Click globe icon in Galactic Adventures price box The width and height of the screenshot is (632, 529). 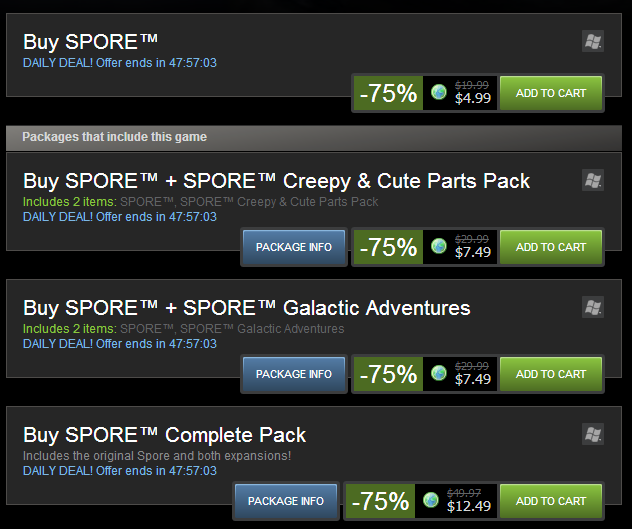439,373
